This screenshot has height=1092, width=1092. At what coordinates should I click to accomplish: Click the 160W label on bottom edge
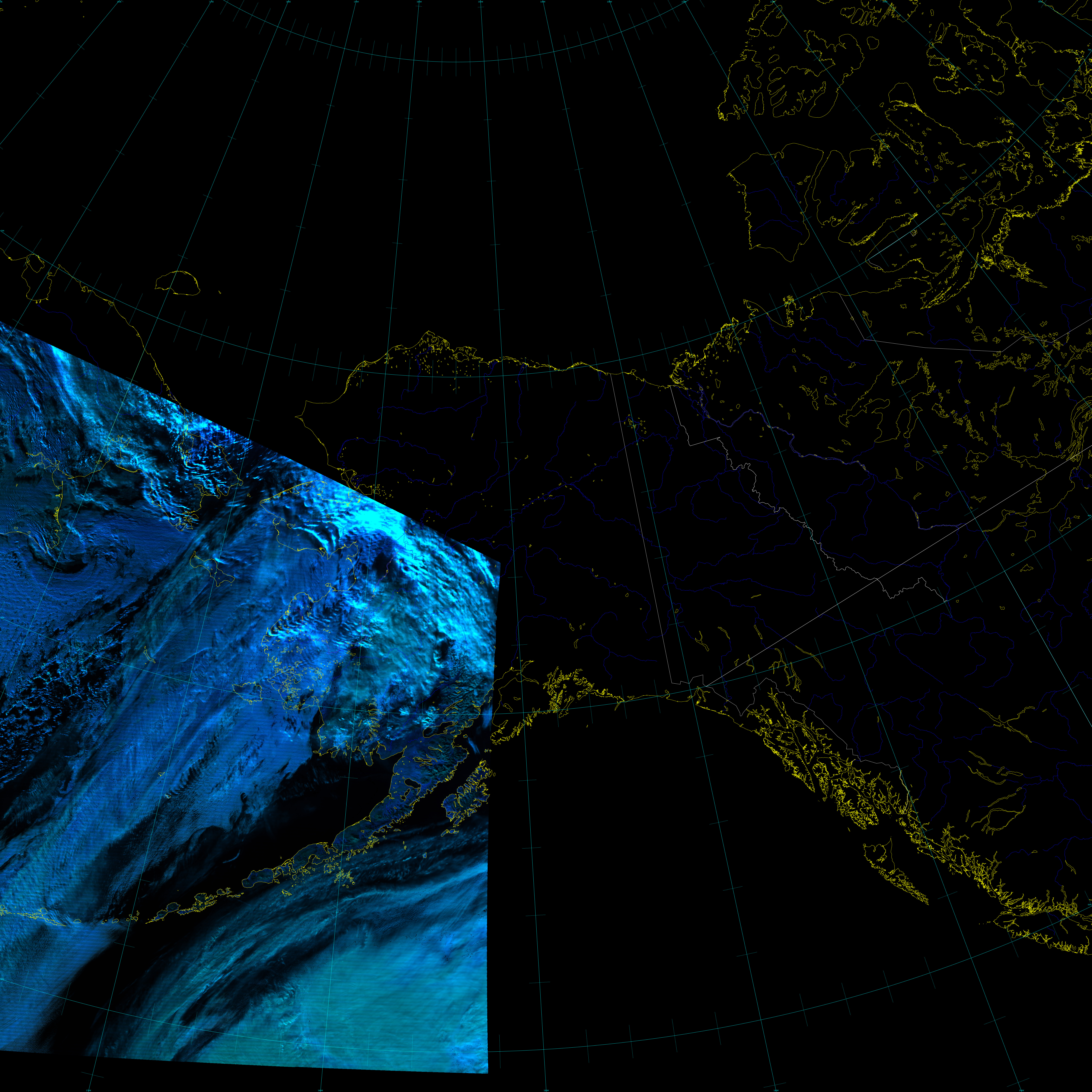[321, 1090]
